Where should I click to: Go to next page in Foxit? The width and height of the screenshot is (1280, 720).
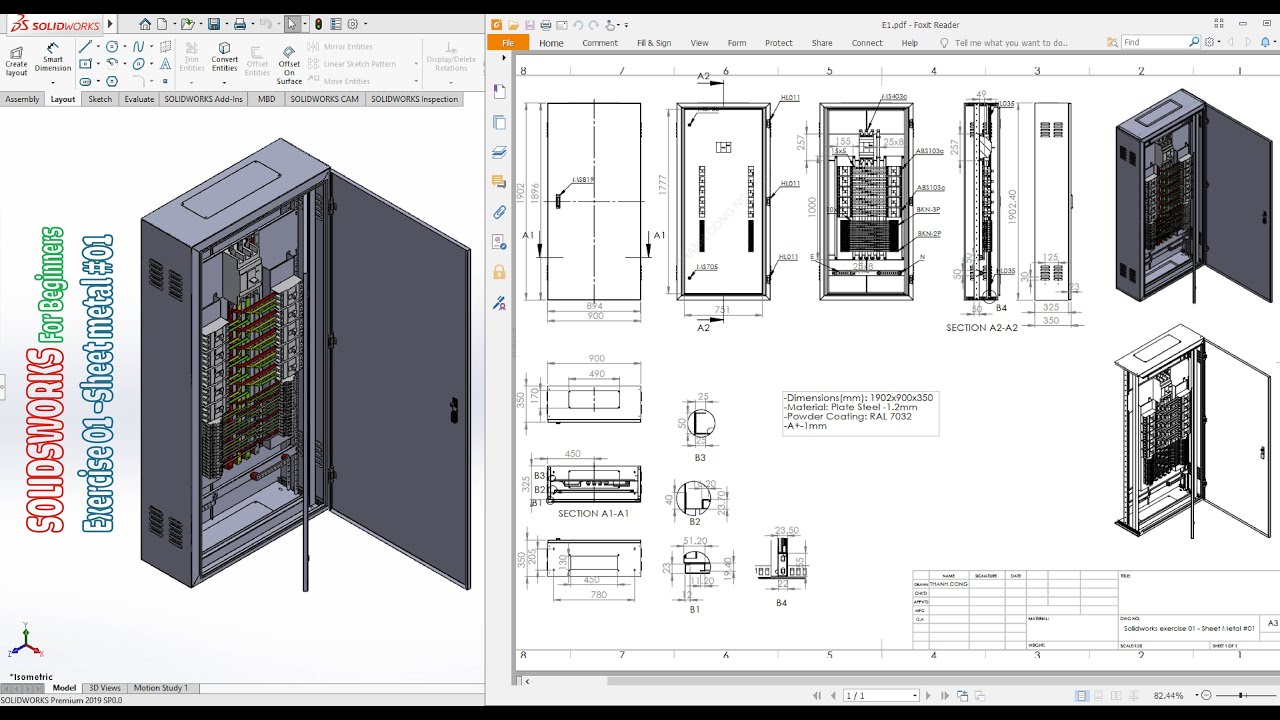click(928, 695)
